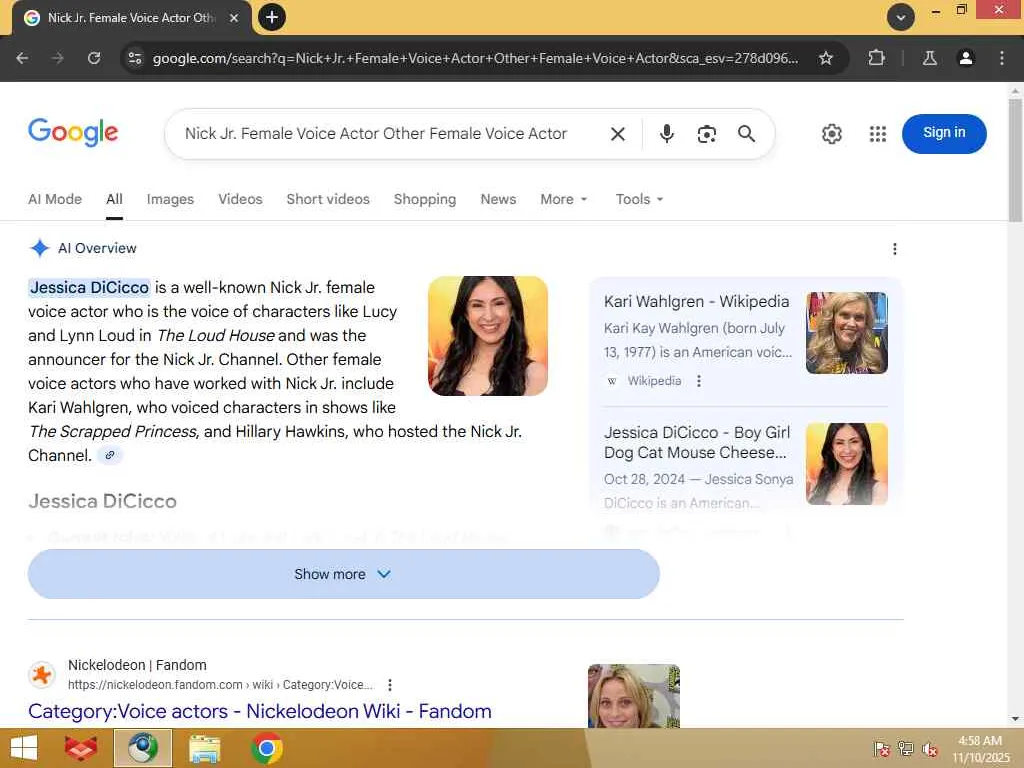Click nickelodeon.fandom.com URL breadcrumb
Screen dimensions: 1024x768
point(220,685)
